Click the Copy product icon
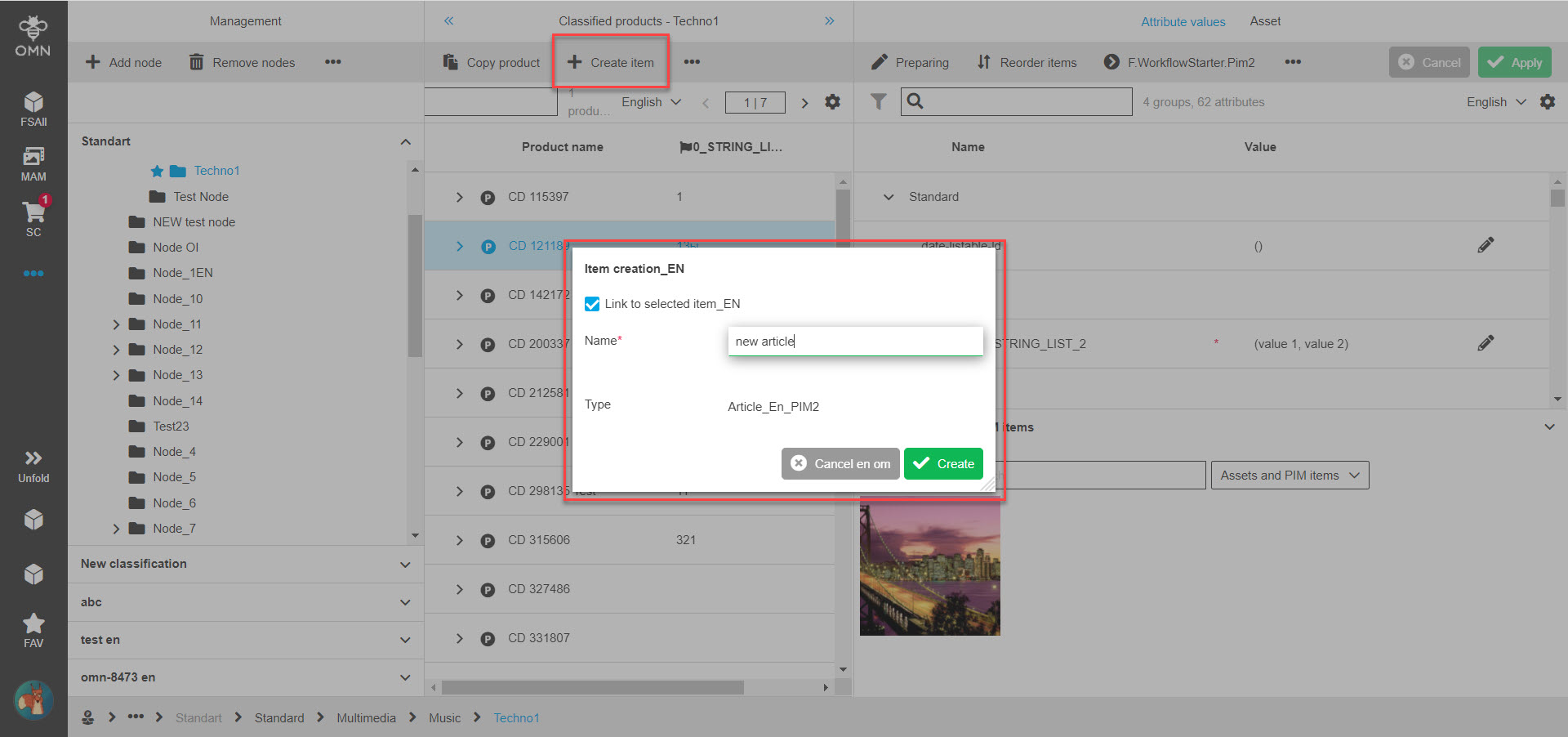 click(x=449, y=62)
